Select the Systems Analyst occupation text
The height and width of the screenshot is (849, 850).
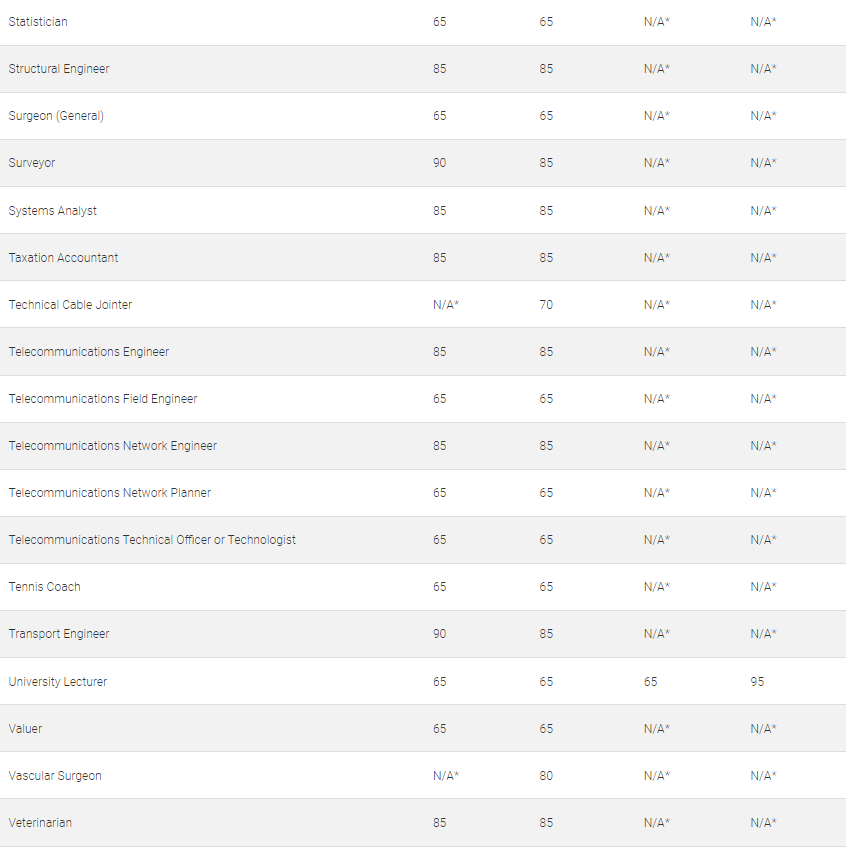coord(53,211)
